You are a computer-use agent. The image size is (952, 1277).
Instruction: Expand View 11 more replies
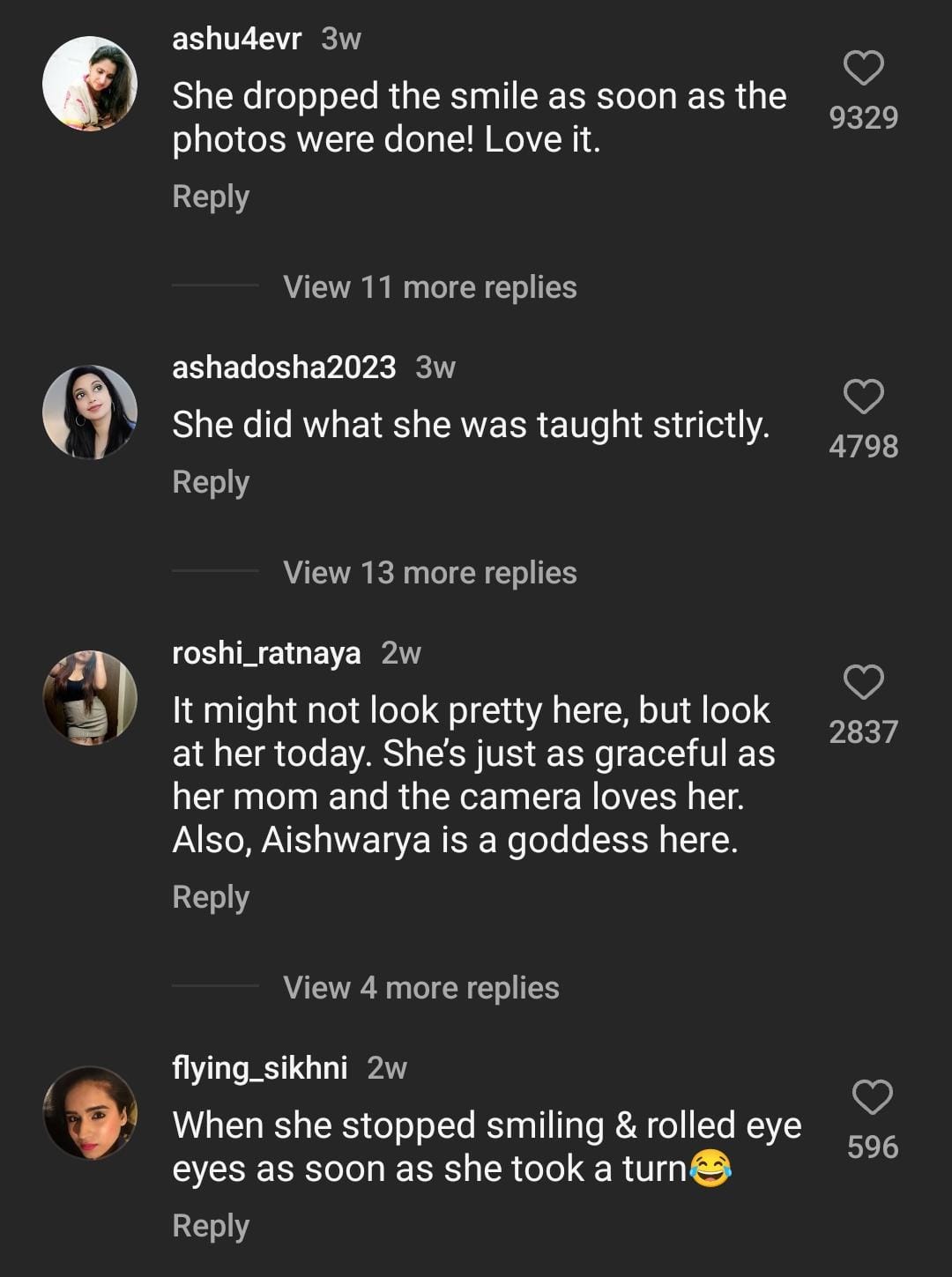tap(429, 287)
